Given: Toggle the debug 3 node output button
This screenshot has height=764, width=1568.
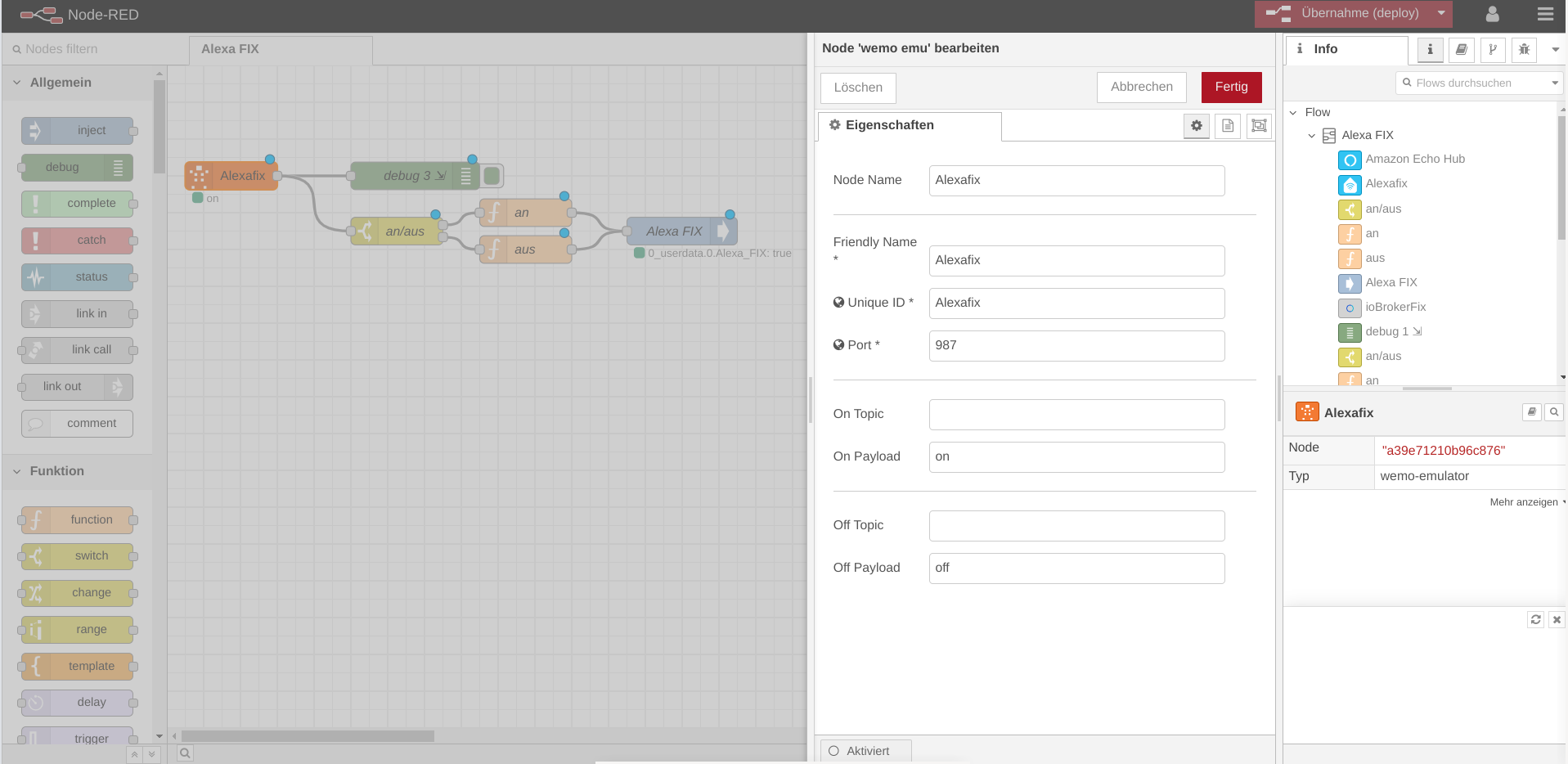Looking at the screenshot, I should click(492, 176).
